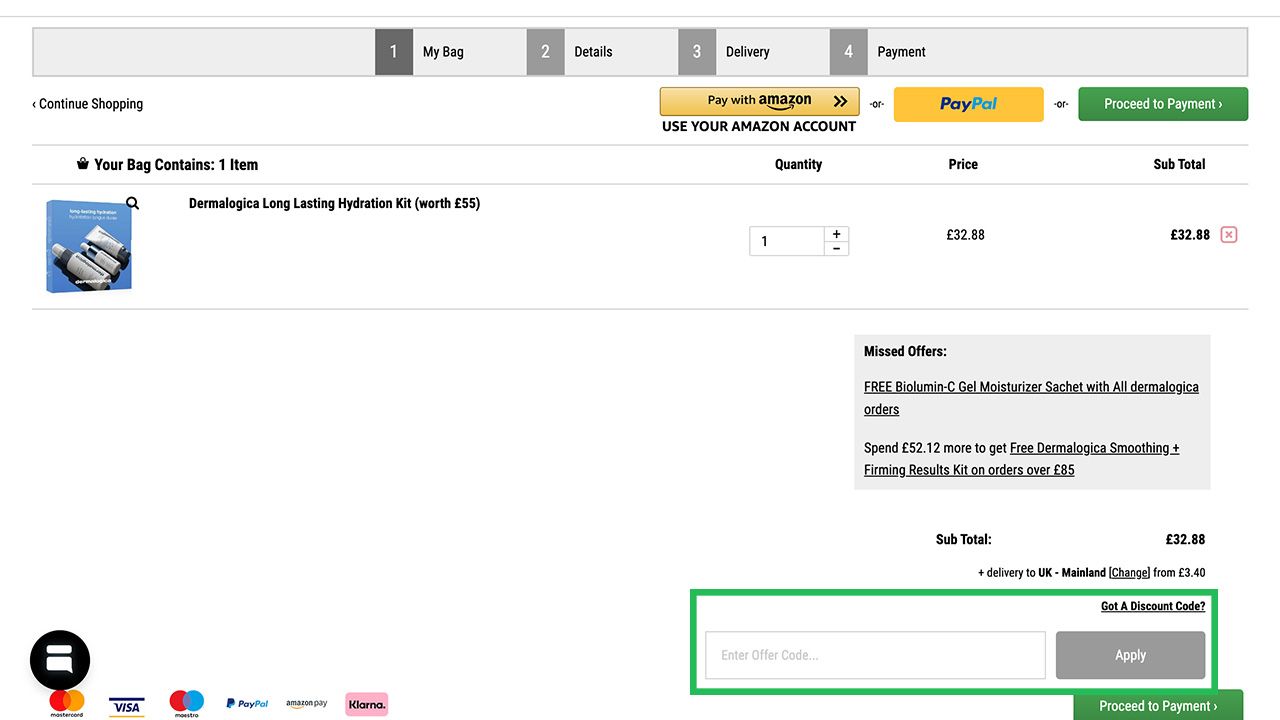Focus the Enter Offer Code field
The image size is (1280, 720).
pyautogui.click(x=875, y=655)
